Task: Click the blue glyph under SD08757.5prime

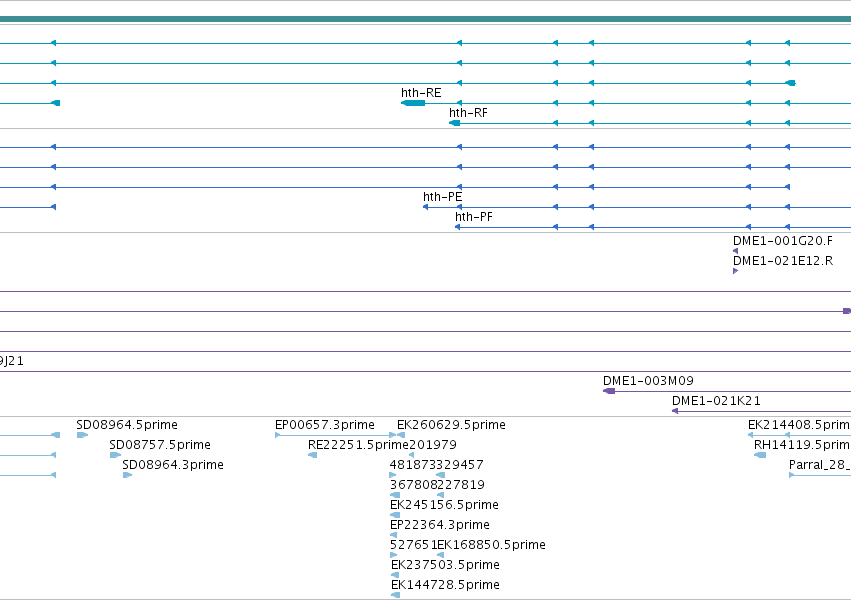Action: (x=115, y=455)
